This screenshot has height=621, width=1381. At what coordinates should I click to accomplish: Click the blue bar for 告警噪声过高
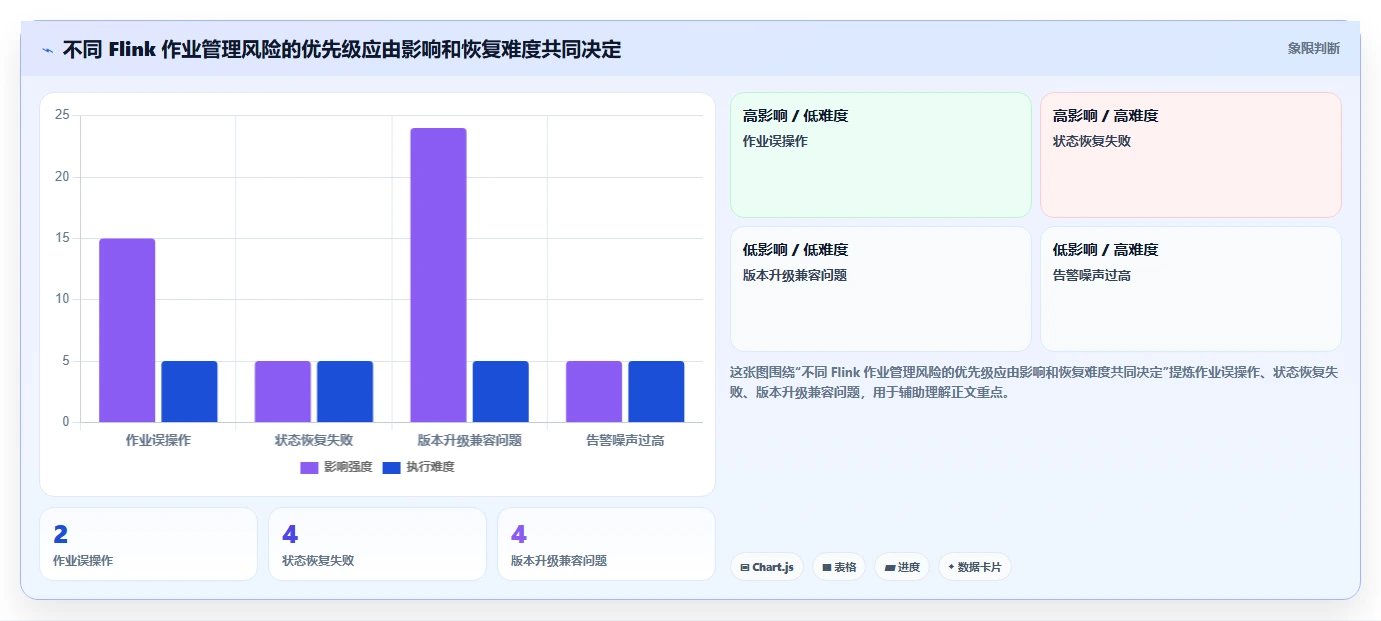tap(656, 391)
